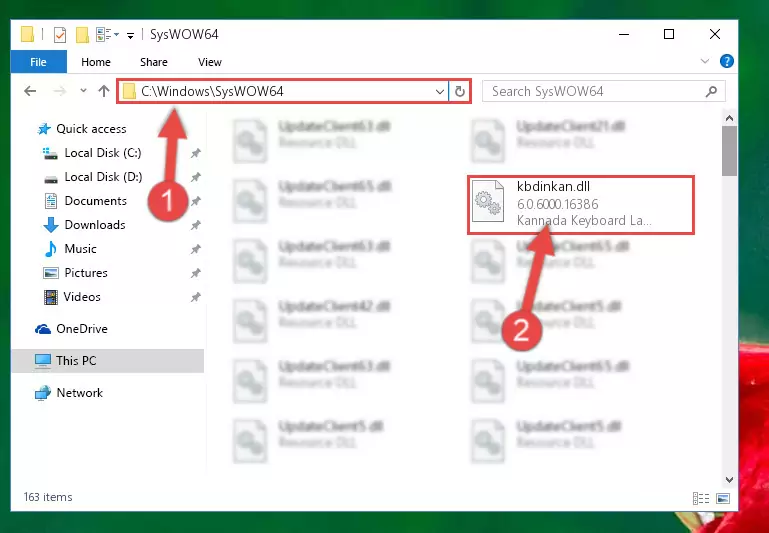Select Network in the navigation pane
This screenshot has height=533, width=769.
click(79, 393)
